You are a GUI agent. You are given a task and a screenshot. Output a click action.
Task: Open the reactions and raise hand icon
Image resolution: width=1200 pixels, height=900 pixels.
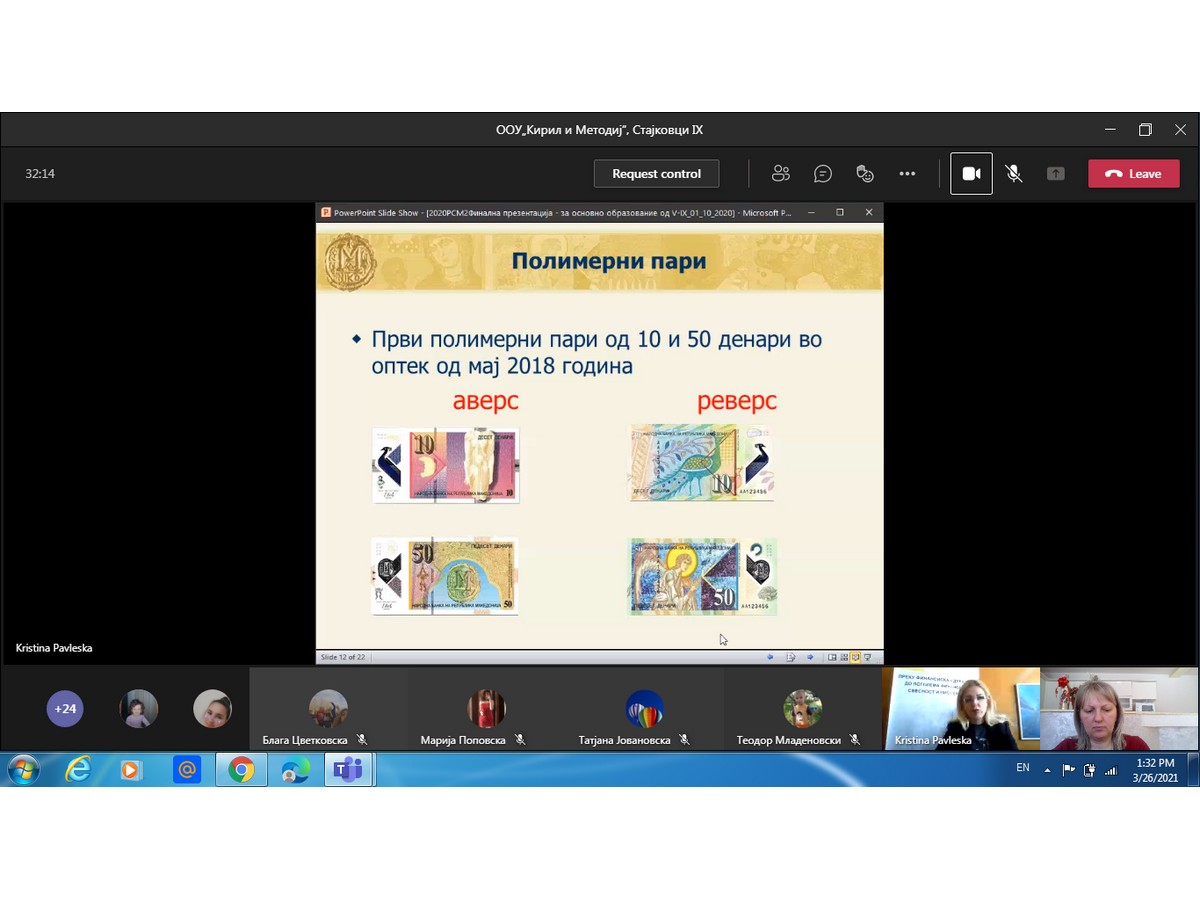[x=865, y=174]
